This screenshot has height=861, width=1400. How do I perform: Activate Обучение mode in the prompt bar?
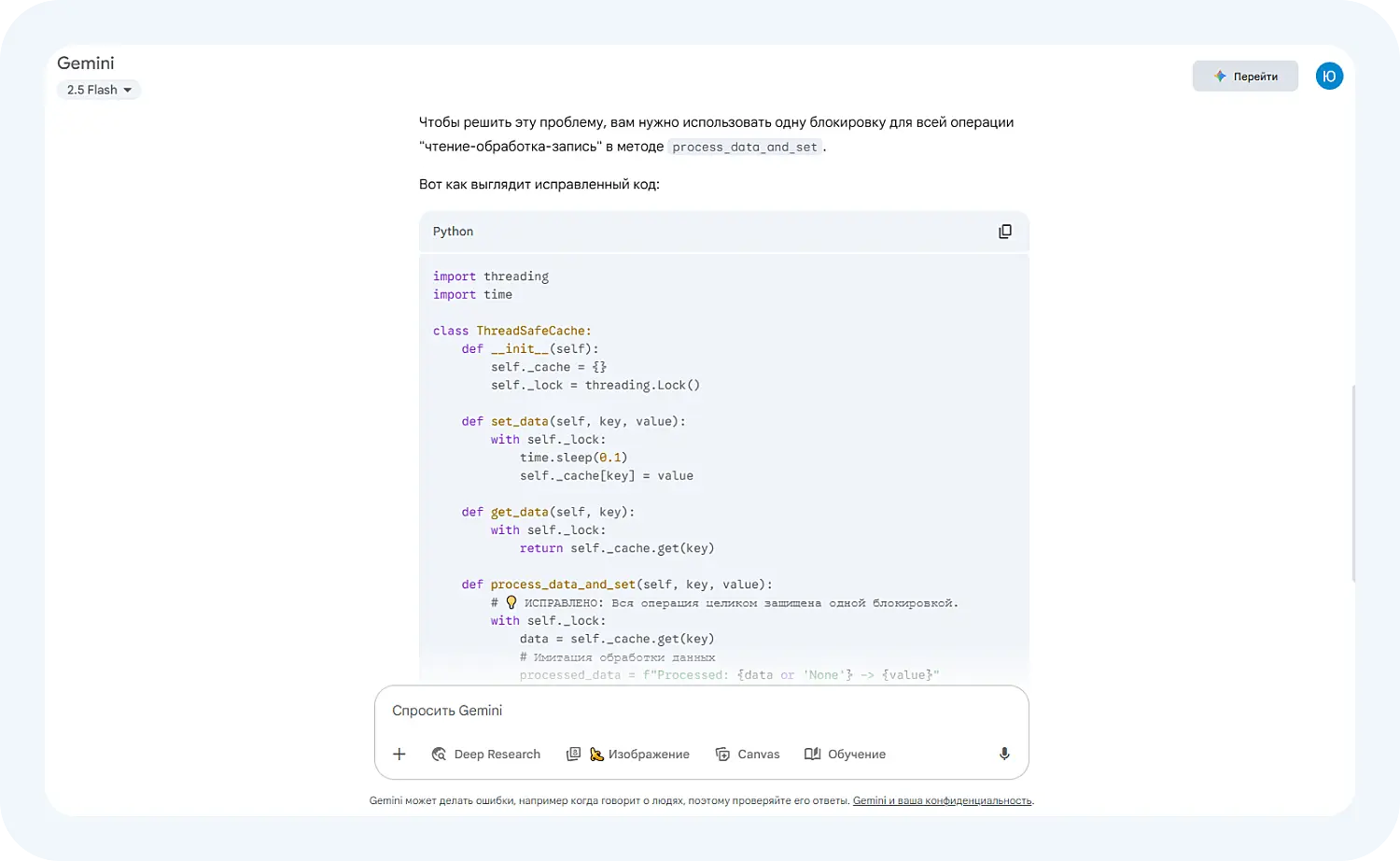(x=844, y=754)
